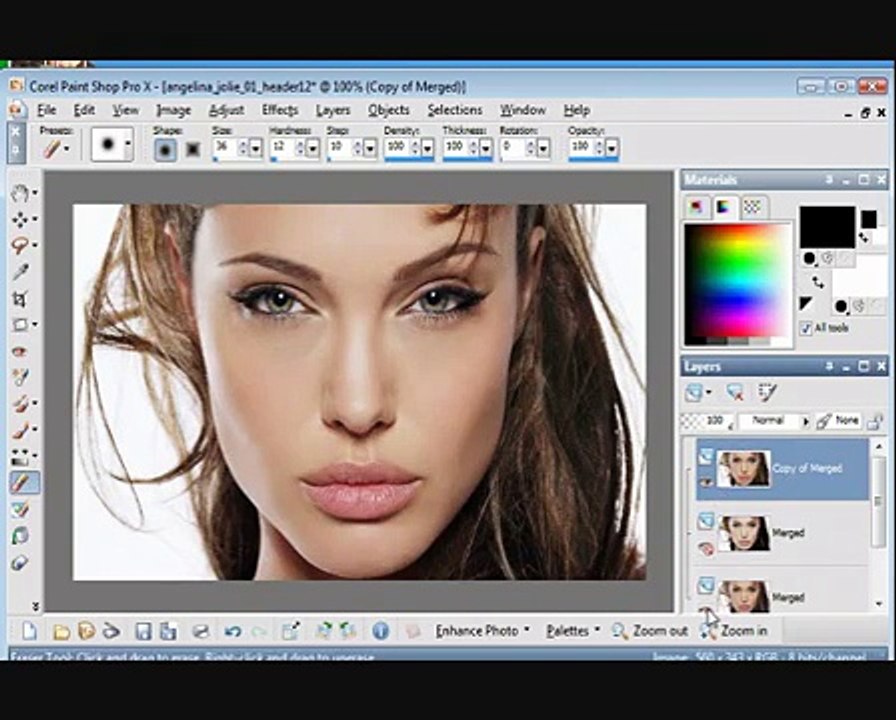
Task: Click the Copy of Merged layer thumbnail
Action: coord(743,469)
